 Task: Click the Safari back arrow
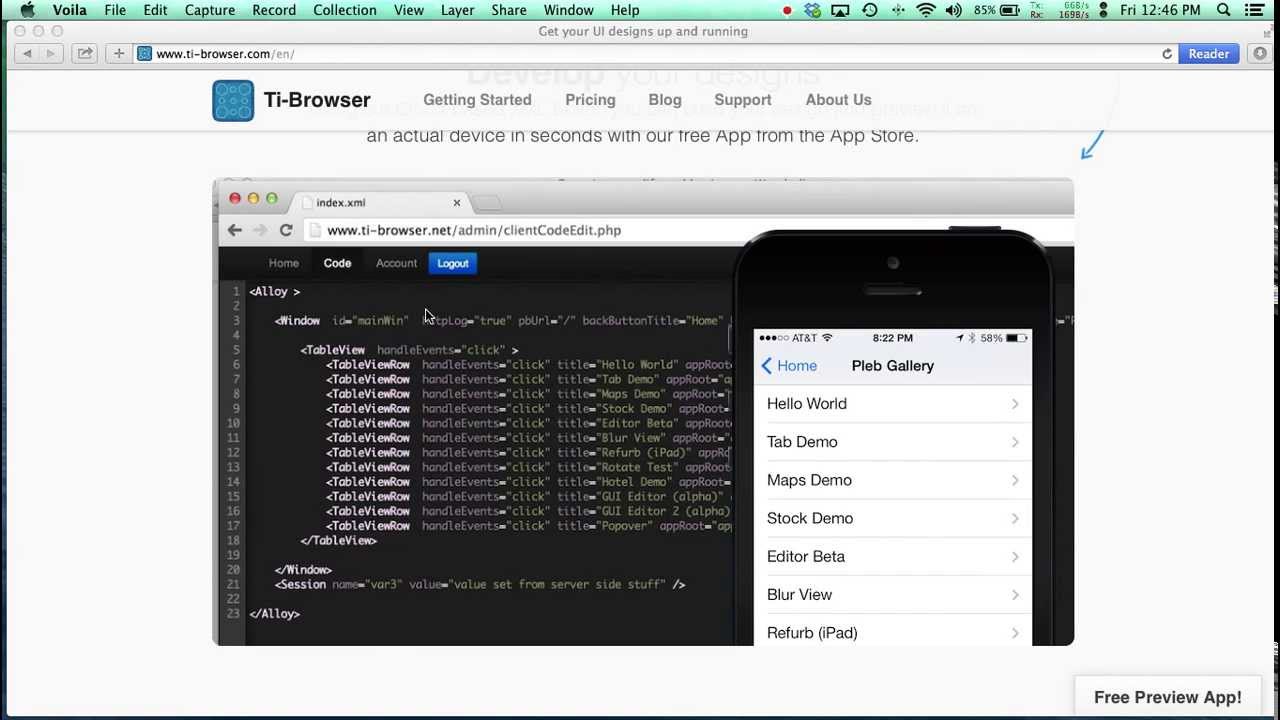click(x=27, y=54)
